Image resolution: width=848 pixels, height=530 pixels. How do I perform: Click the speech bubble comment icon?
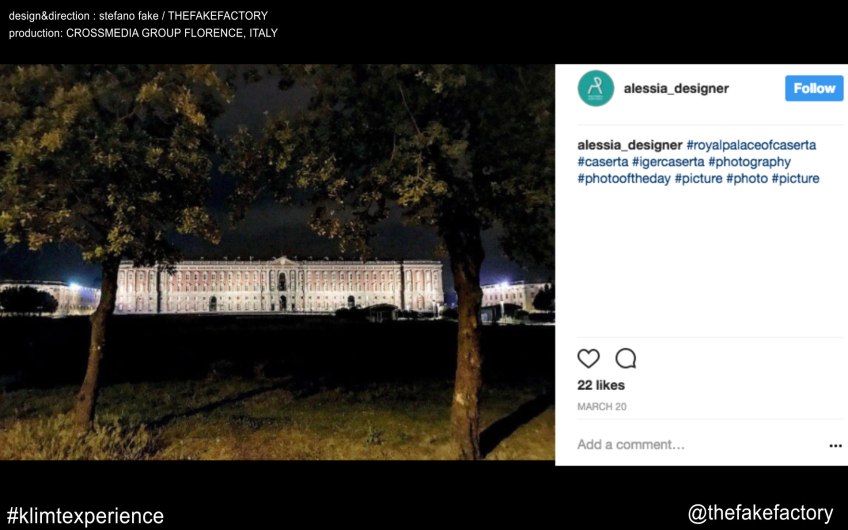point(626,358)
